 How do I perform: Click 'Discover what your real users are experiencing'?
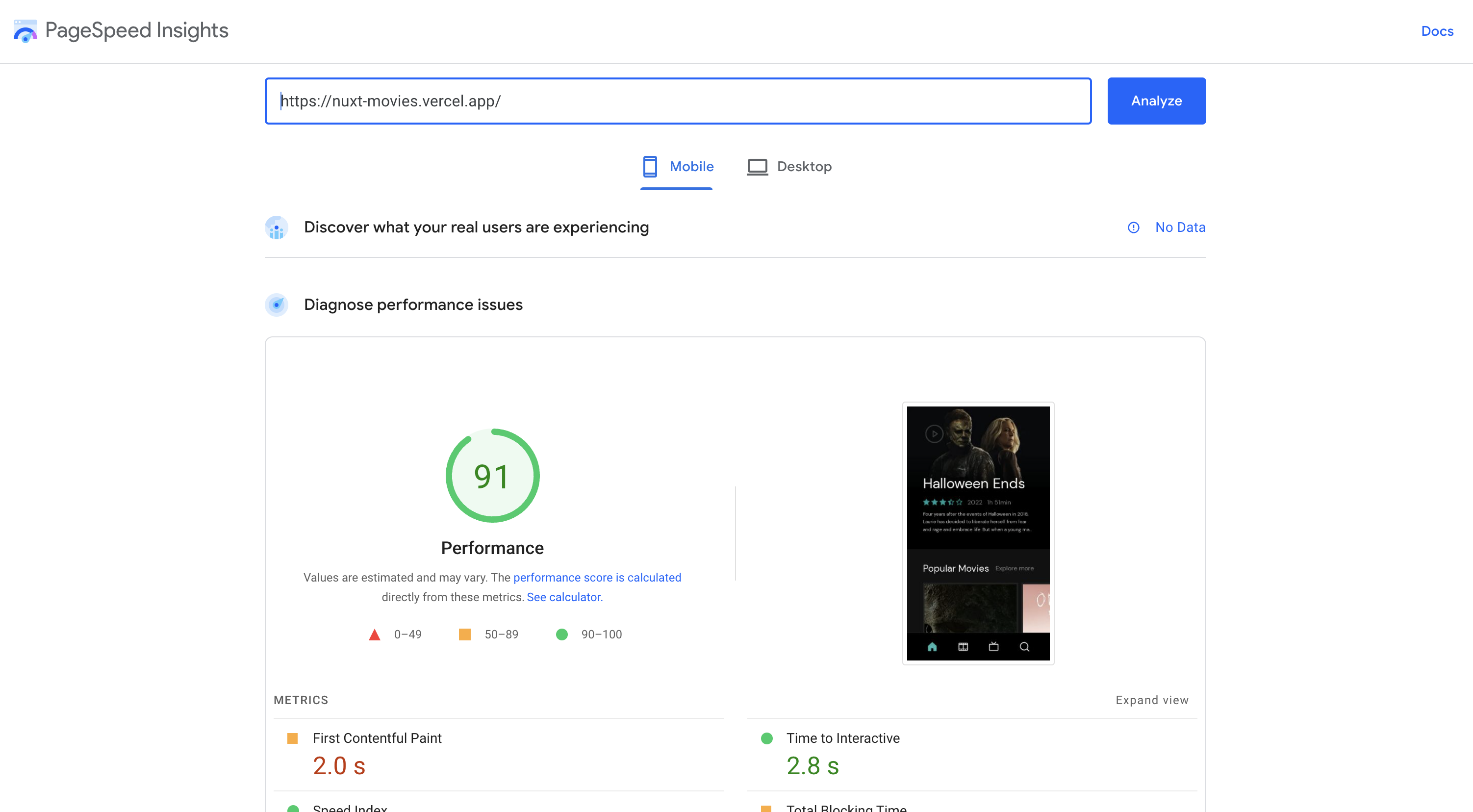tap(476, 227)
